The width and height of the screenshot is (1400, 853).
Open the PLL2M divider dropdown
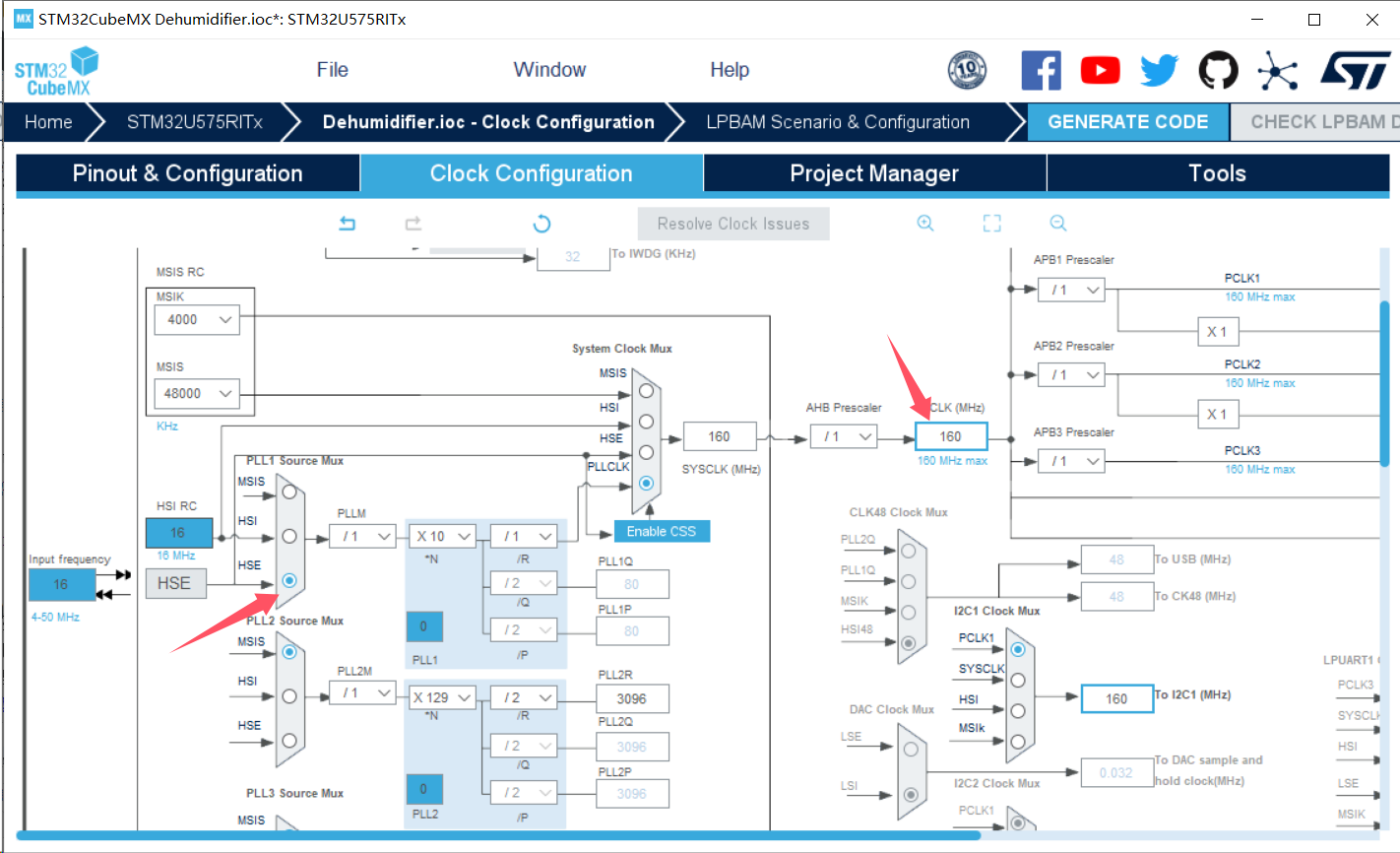tap(362, 693)
